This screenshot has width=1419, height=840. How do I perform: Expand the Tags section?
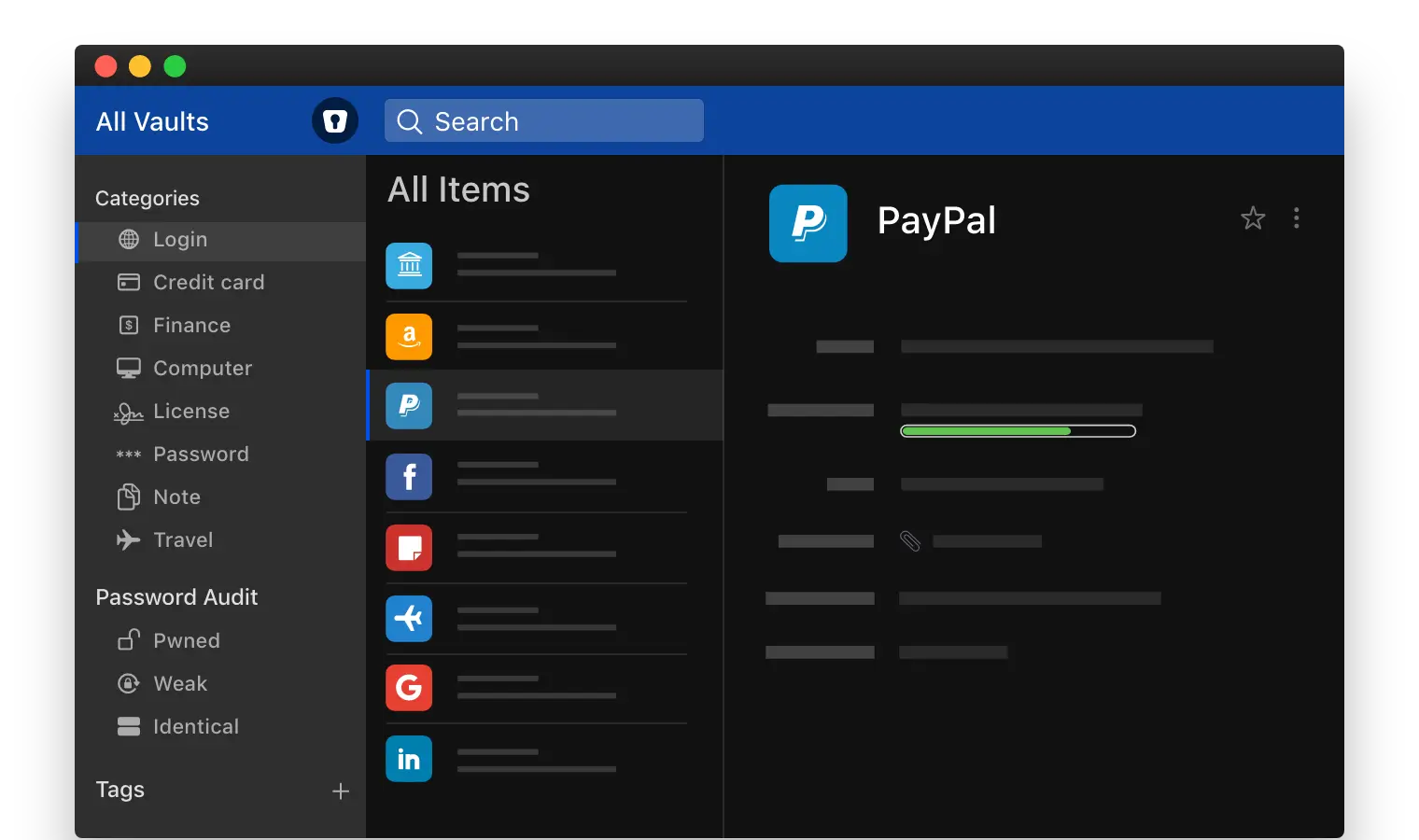click(119, 790)
